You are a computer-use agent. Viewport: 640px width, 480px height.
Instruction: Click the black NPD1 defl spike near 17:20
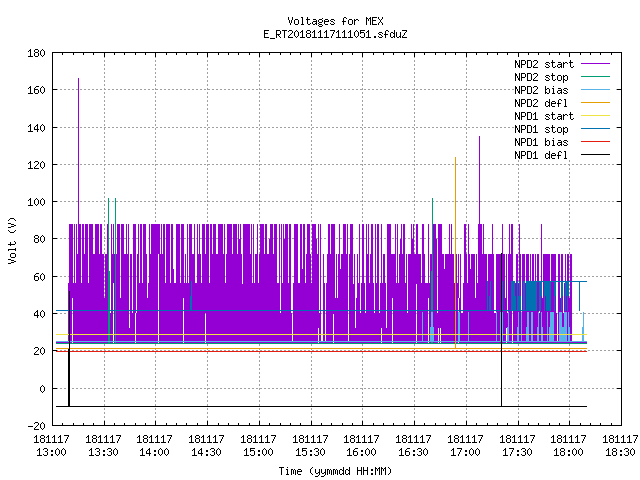(502, 330)
